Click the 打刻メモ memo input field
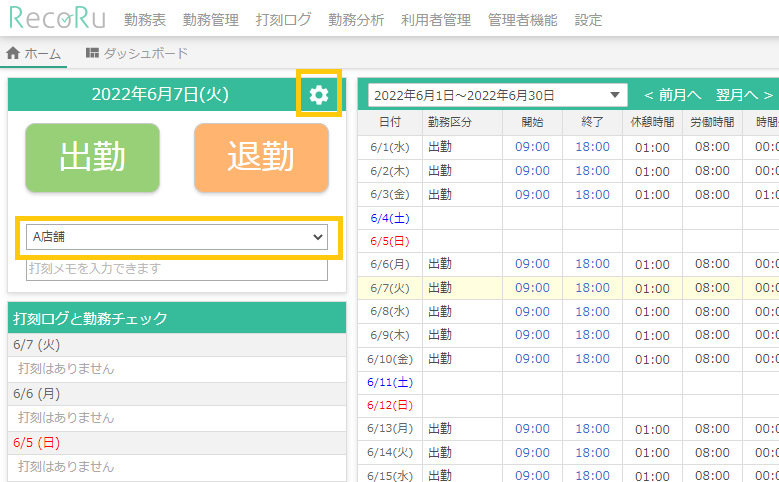This screenshot has height=482, width=779. pyautogui.click(x=177, y=268)
